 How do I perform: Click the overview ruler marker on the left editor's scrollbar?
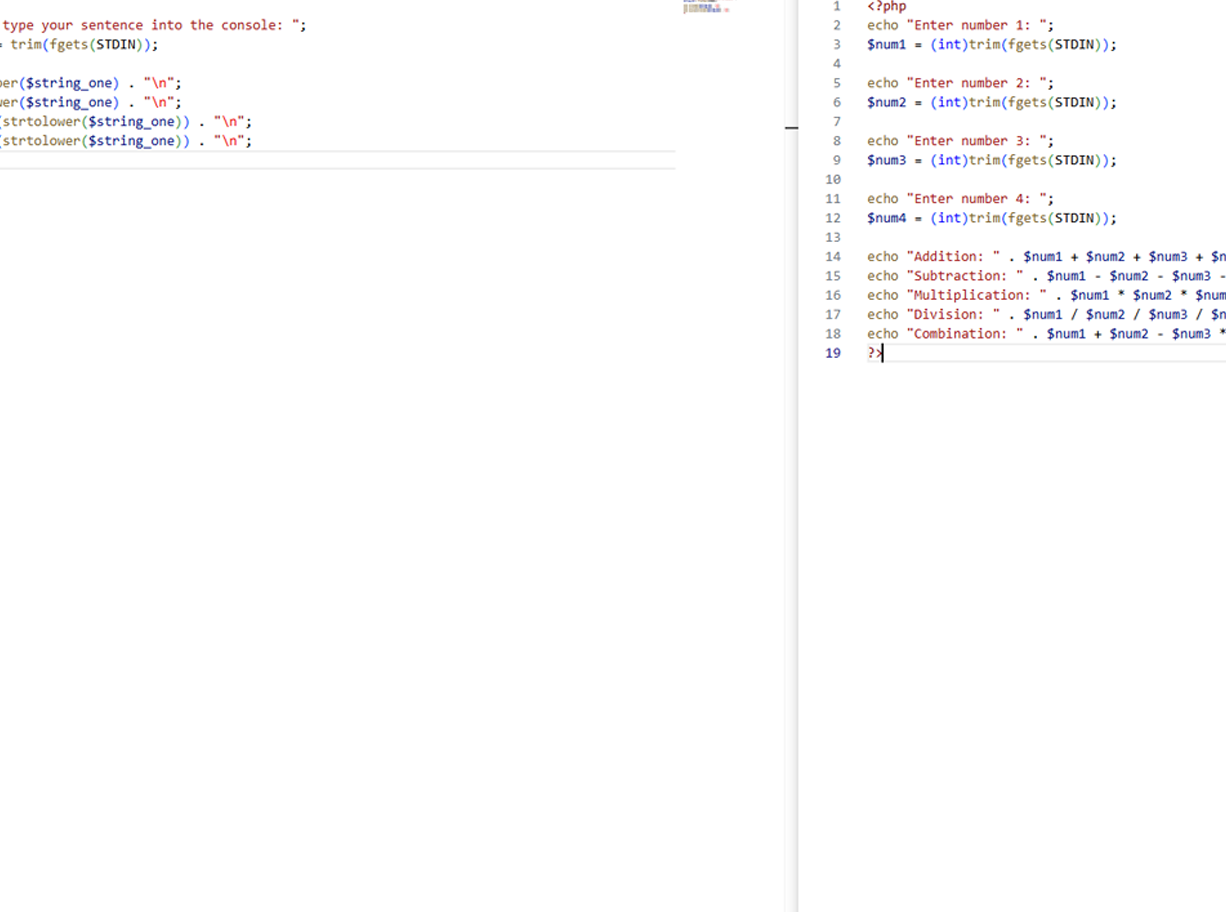(791, 128)
